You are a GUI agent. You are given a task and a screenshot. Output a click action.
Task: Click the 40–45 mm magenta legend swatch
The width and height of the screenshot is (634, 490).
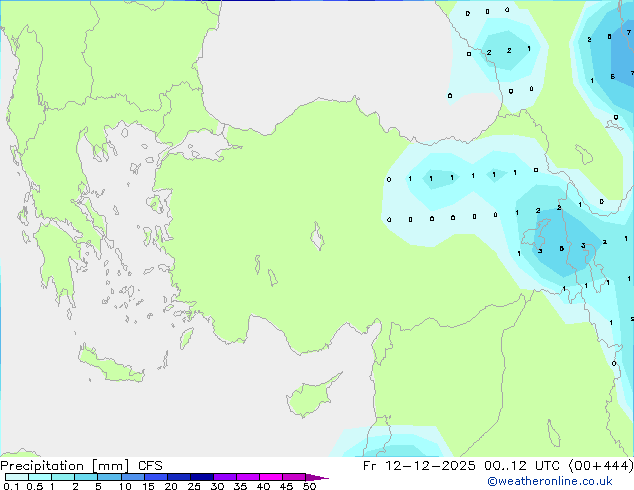coord(271,477)
